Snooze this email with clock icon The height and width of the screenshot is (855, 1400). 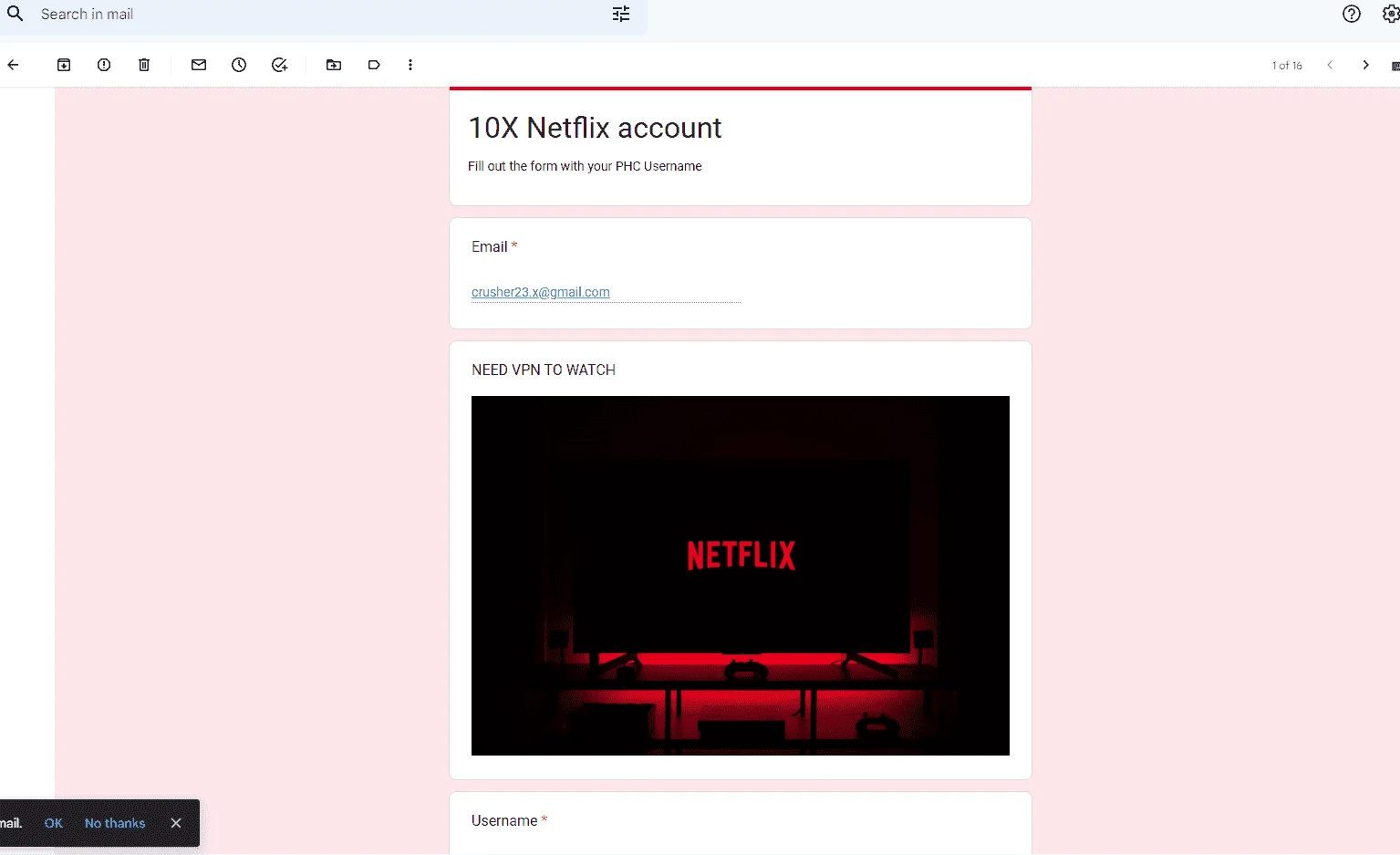click(239, 65)
